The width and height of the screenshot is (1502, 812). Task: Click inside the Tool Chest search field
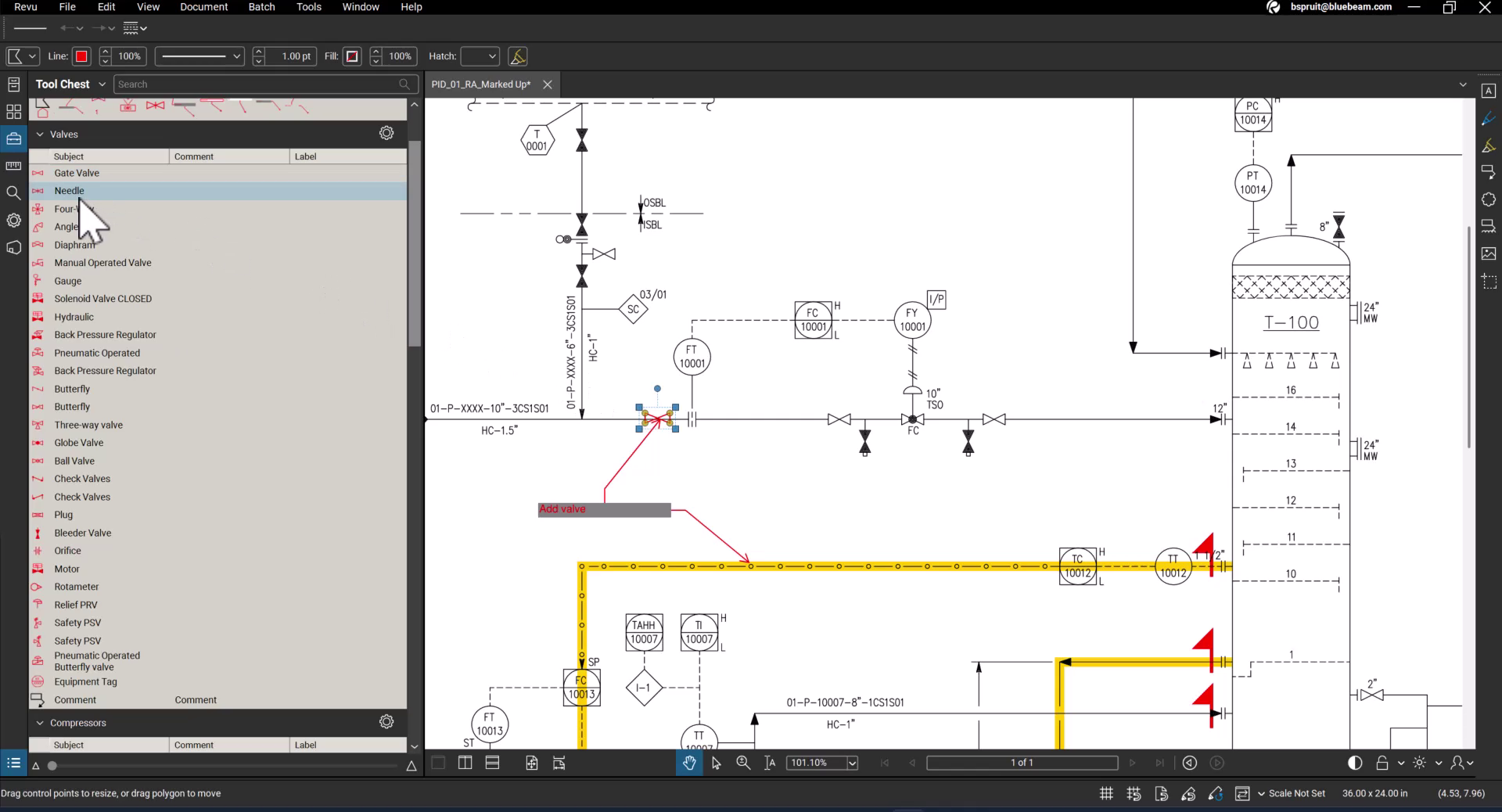click(258, 84)
